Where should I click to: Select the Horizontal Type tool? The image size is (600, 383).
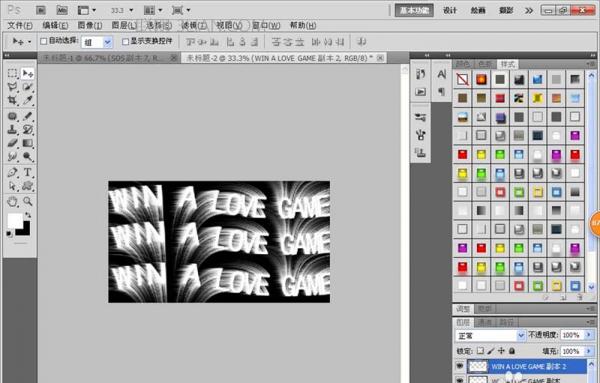coord(28,172)
